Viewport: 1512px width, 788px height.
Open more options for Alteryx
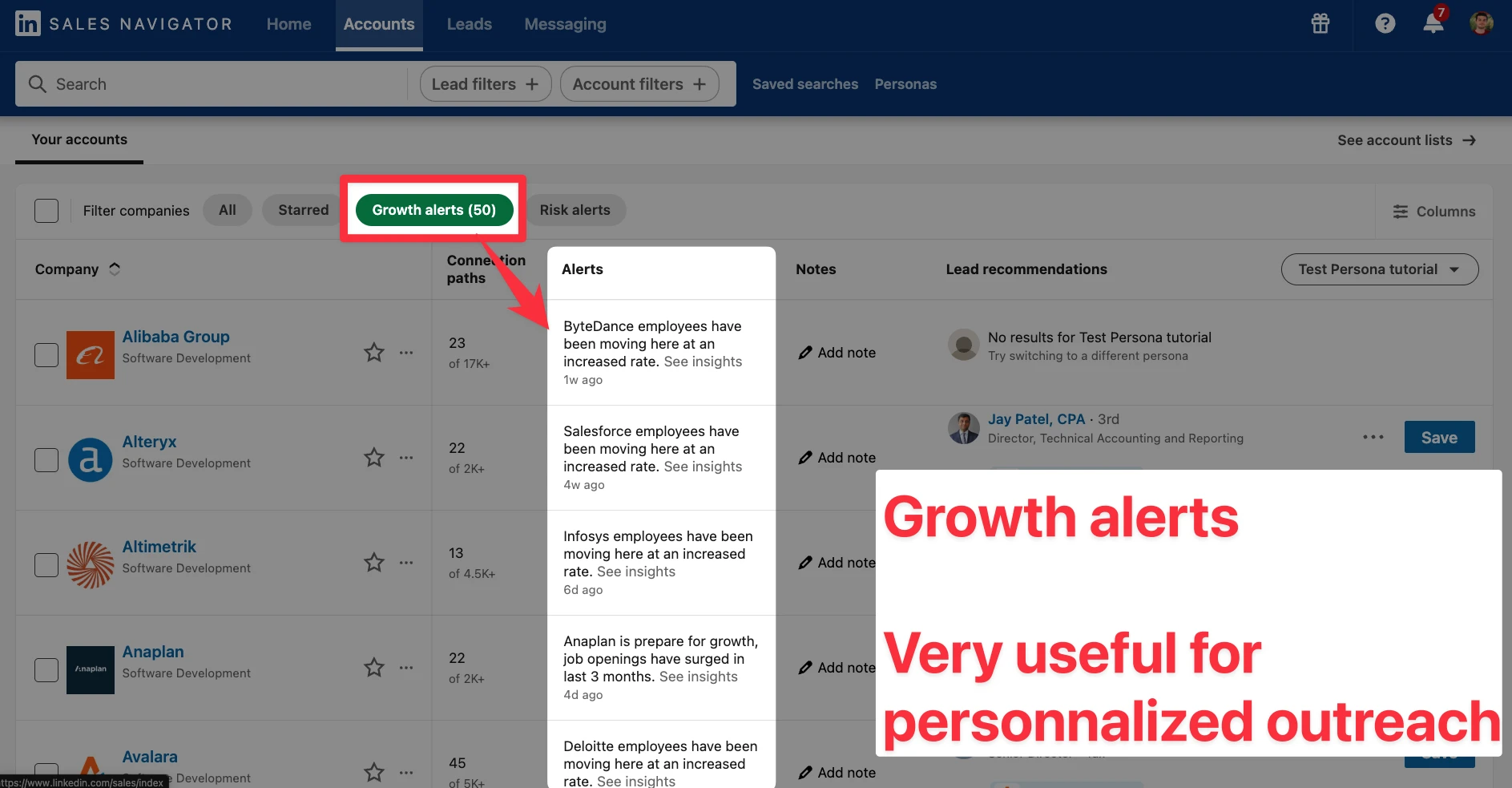(x=406, y=458)
